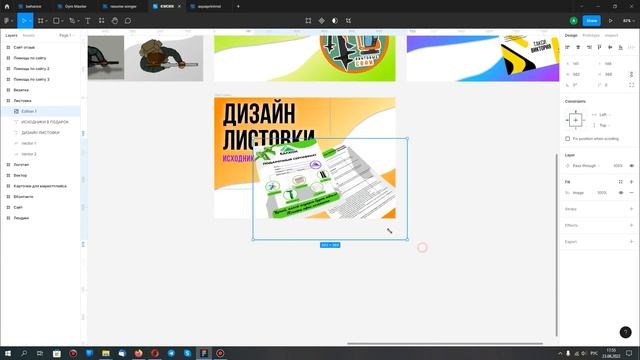Select the Move tool
This screenshot has width=640, height=360.
(x=24, y=20)
